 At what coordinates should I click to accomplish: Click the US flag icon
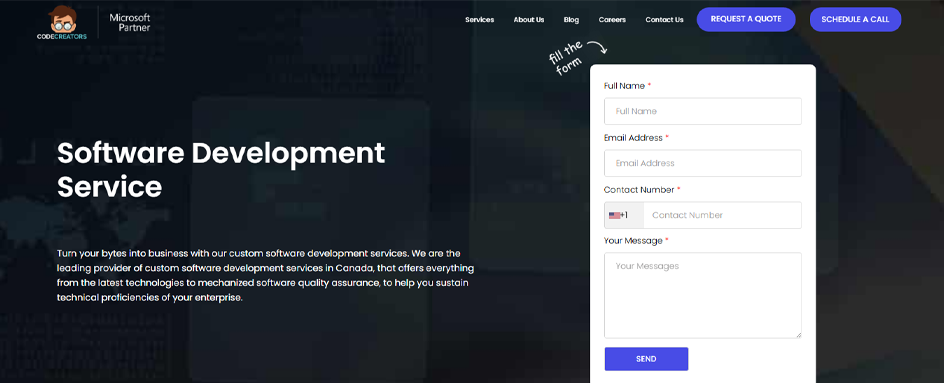pos(614,215)
